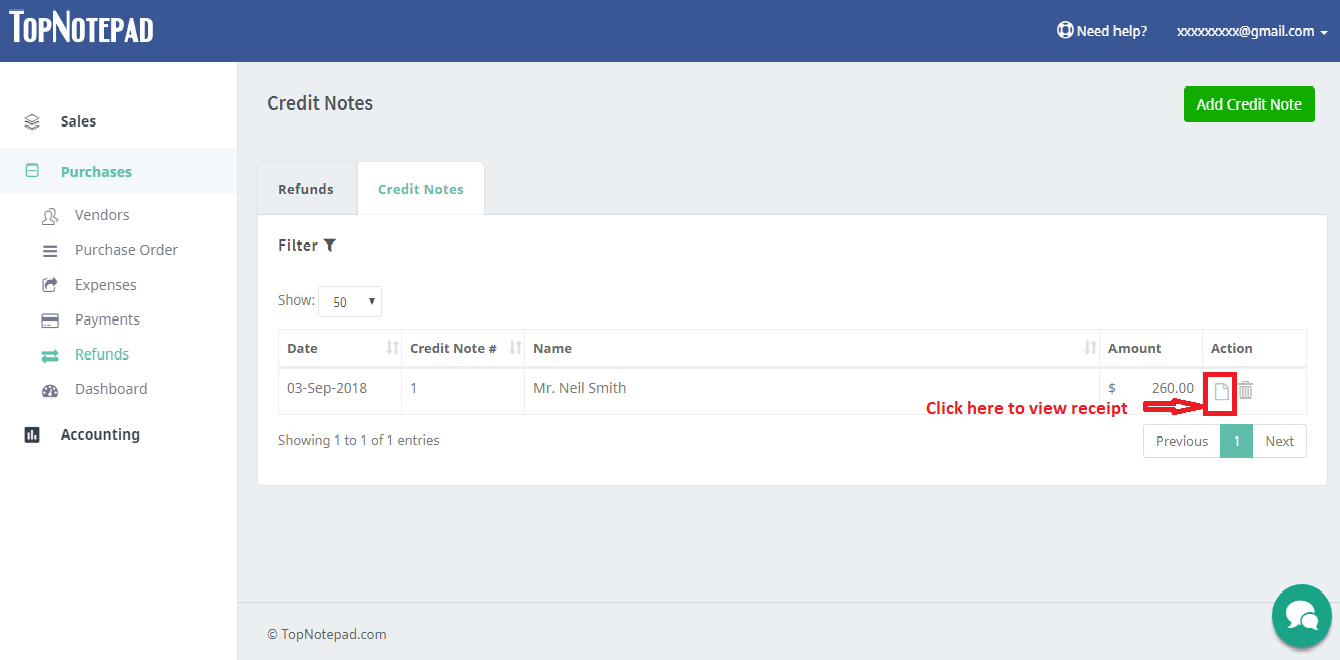Select the Credit Notes tab
The width and height of the screenshot is (1340, 660).
[421, 189]
